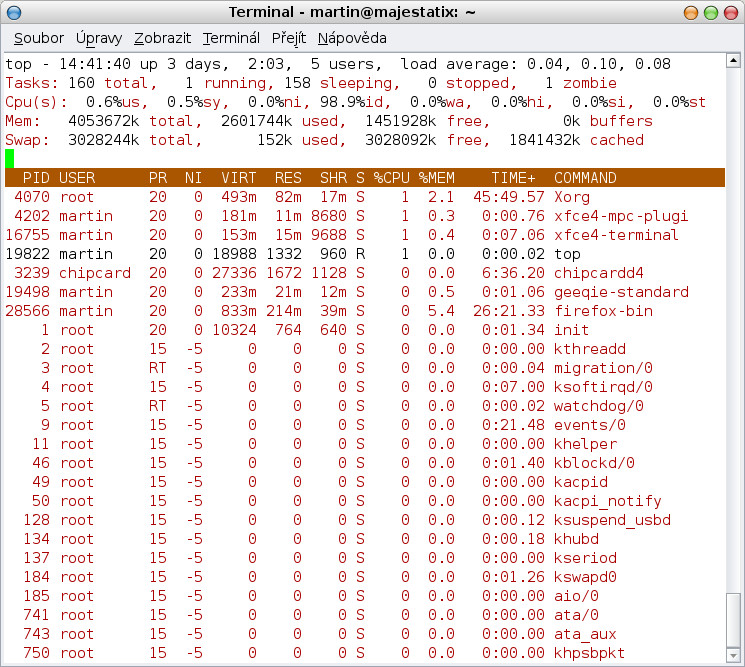Click the green terminal cursor block
The image size is (745, 667).
click(10, 158)
